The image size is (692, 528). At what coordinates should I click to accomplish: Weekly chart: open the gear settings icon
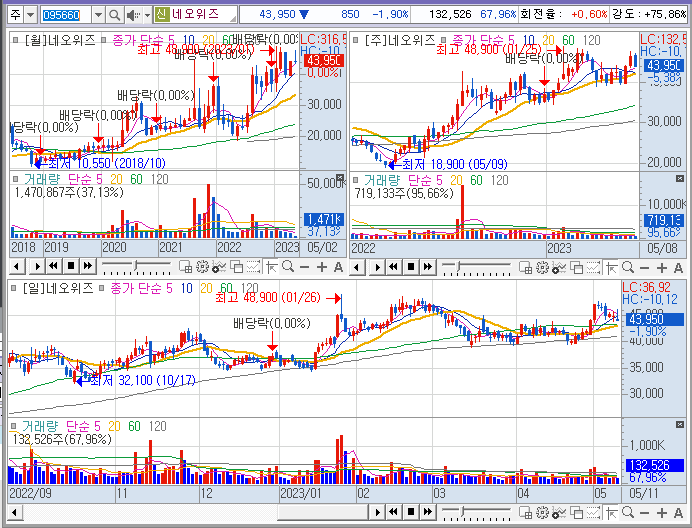click(542, 267)
